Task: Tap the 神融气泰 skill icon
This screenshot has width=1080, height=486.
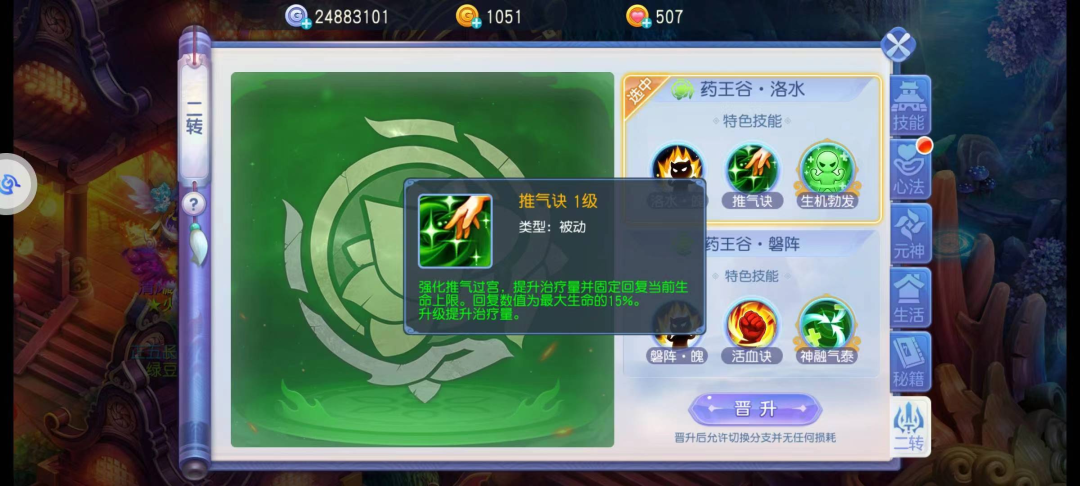Action: pos(827,323)
